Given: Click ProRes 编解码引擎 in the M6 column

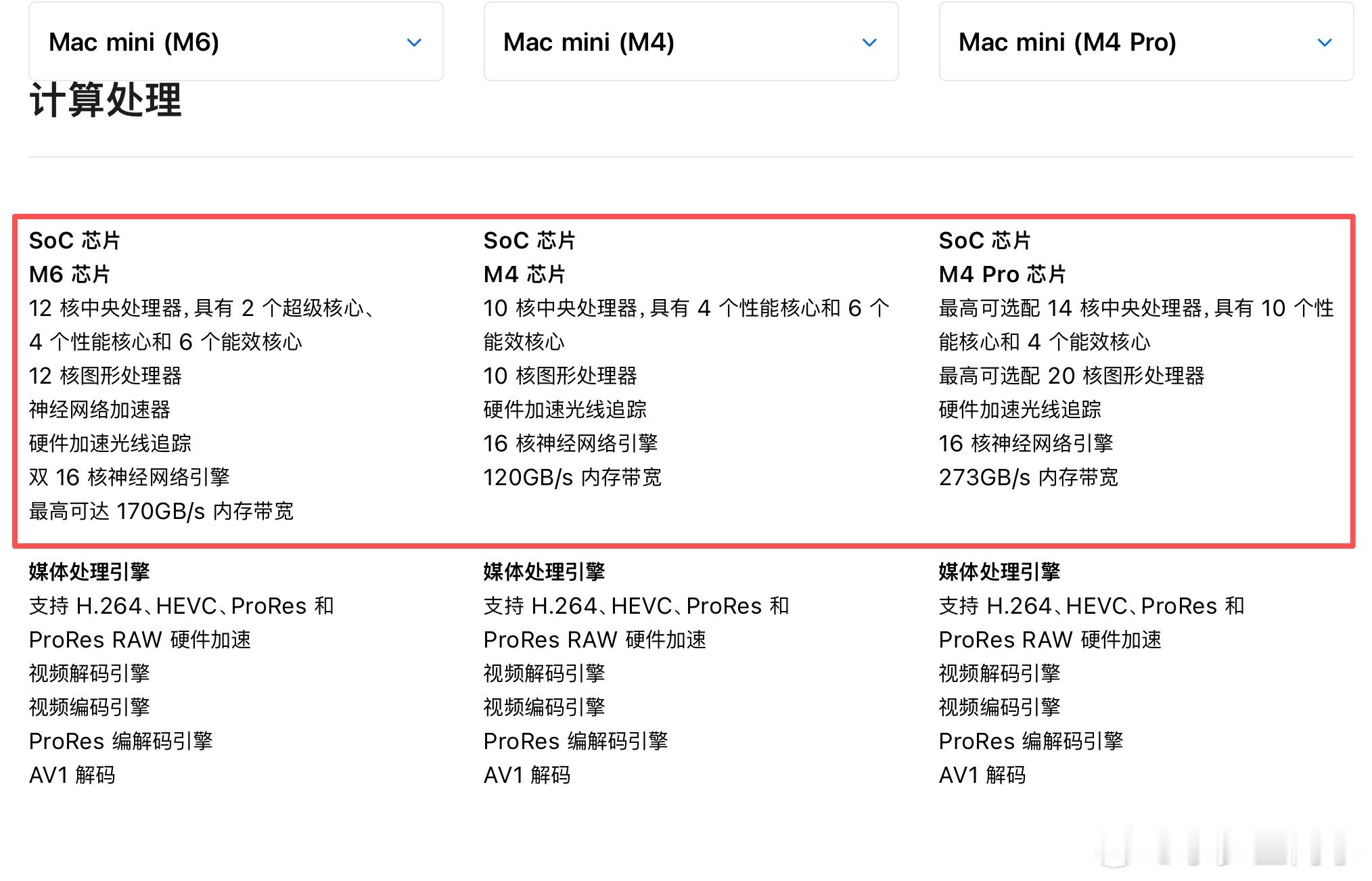Looking at the screenshot, I should coord(121,741).
